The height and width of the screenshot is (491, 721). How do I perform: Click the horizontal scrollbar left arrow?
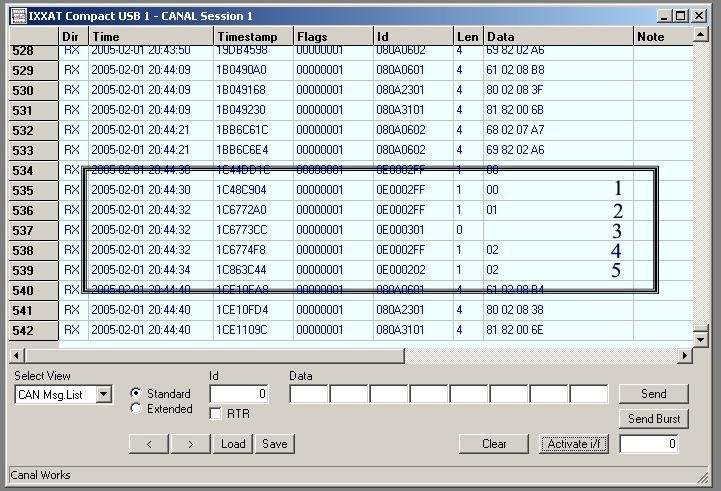click(17, 355)
